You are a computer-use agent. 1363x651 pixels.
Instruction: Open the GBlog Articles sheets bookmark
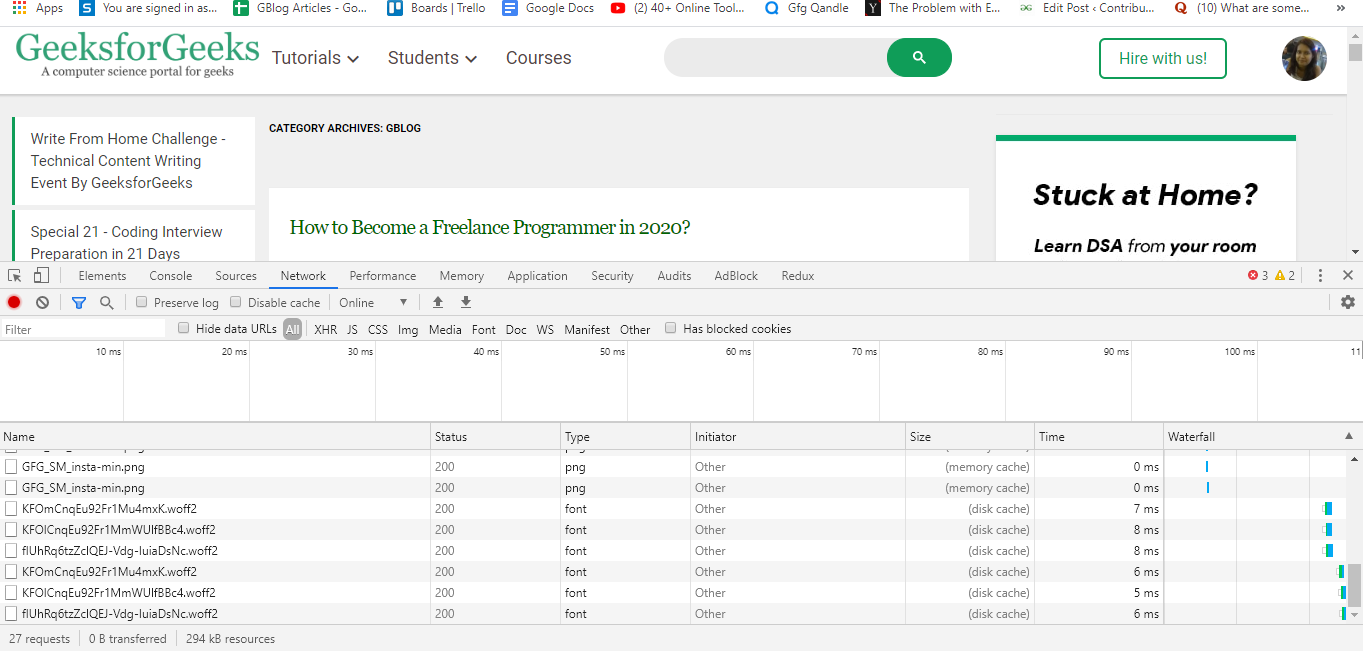[x=300, y=8]
